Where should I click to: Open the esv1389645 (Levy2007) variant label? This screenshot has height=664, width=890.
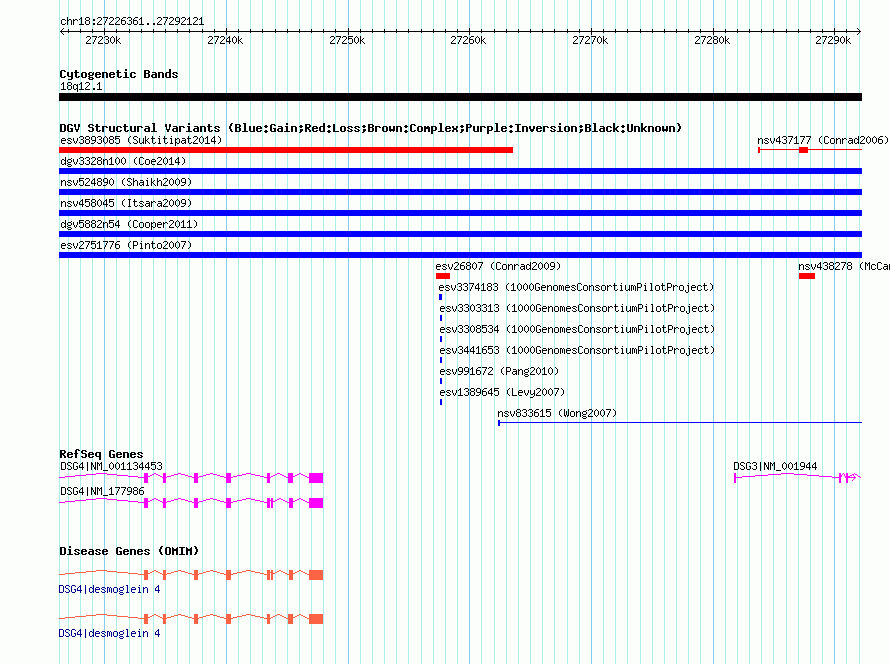pyautogui.click(x=502, y=392)
